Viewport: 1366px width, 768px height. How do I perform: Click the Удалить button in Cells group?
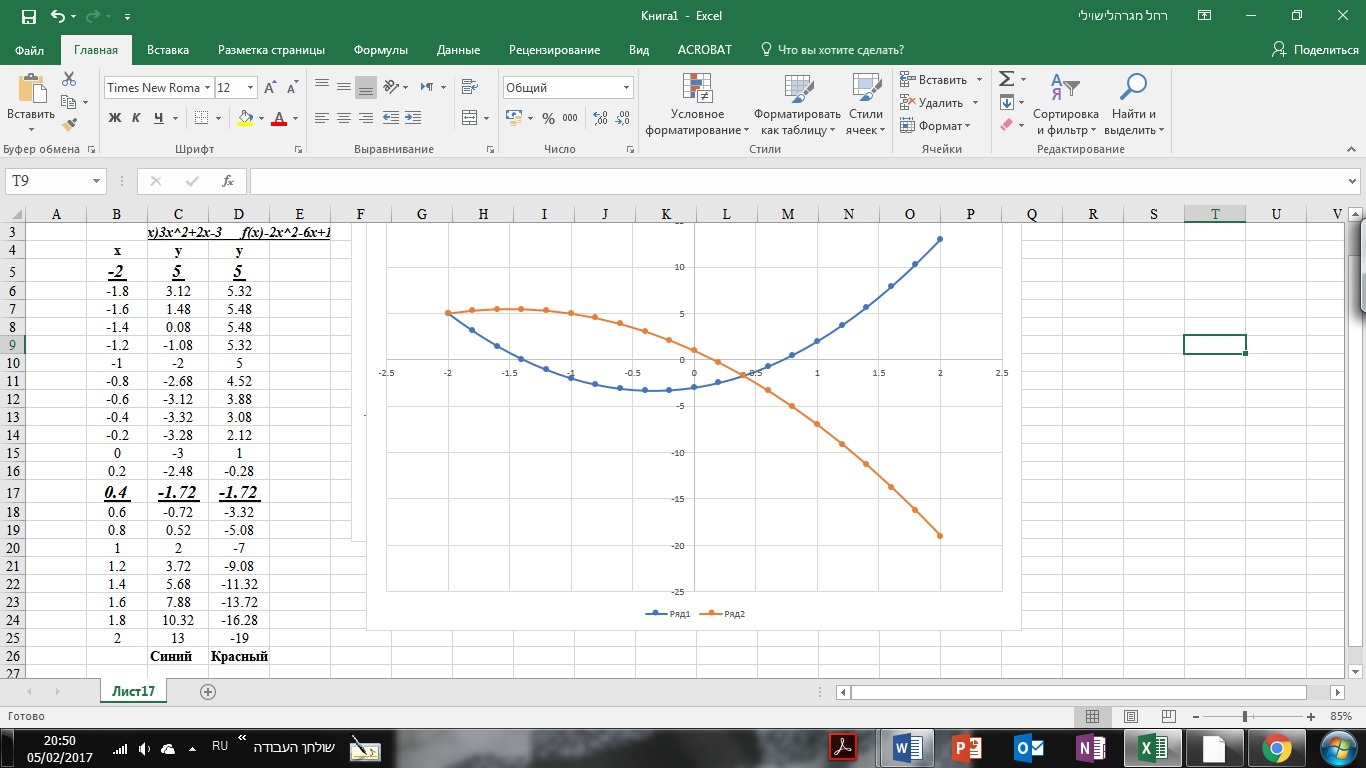[940, 103]
